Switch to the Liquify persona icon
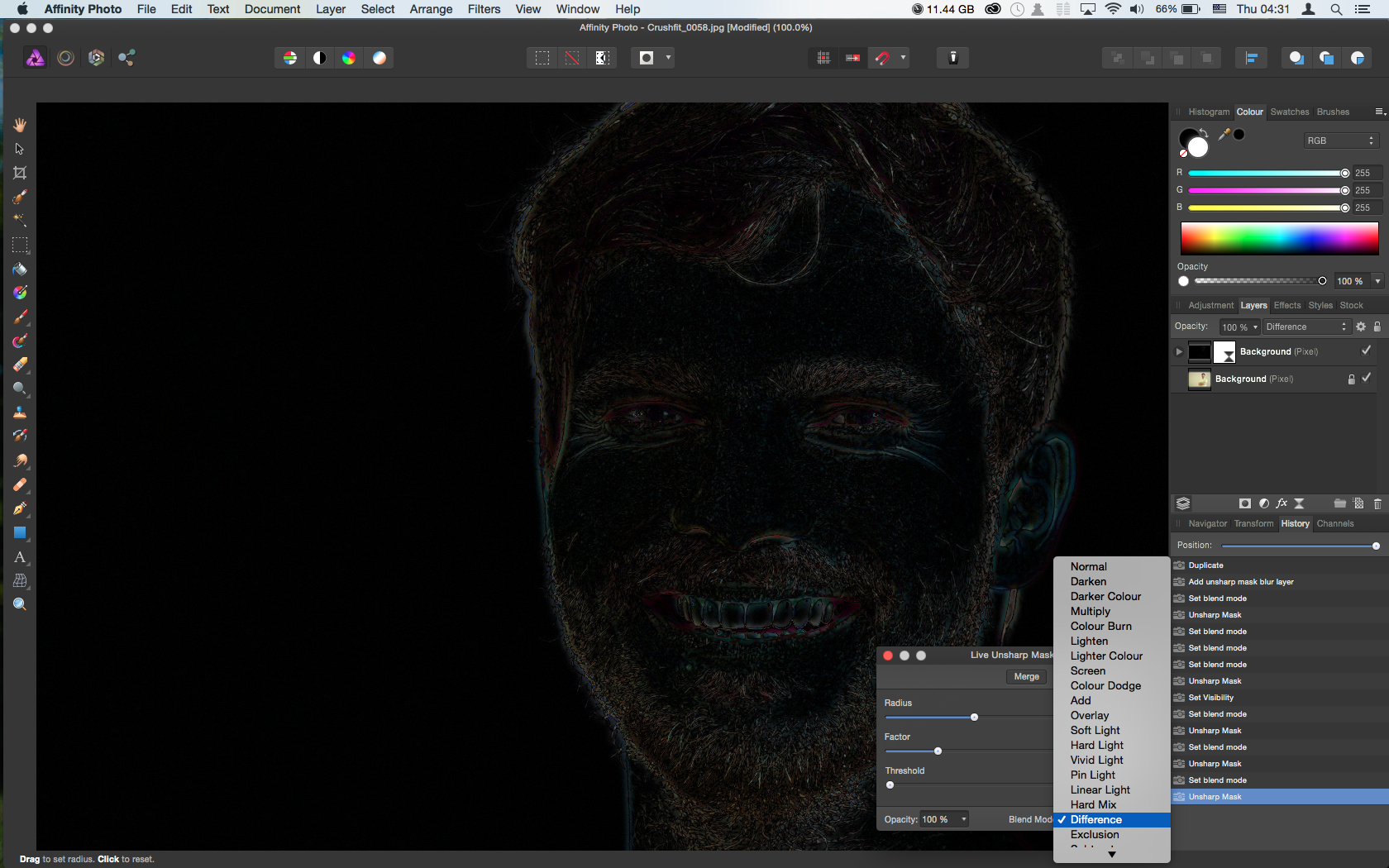 coord(65,58)
